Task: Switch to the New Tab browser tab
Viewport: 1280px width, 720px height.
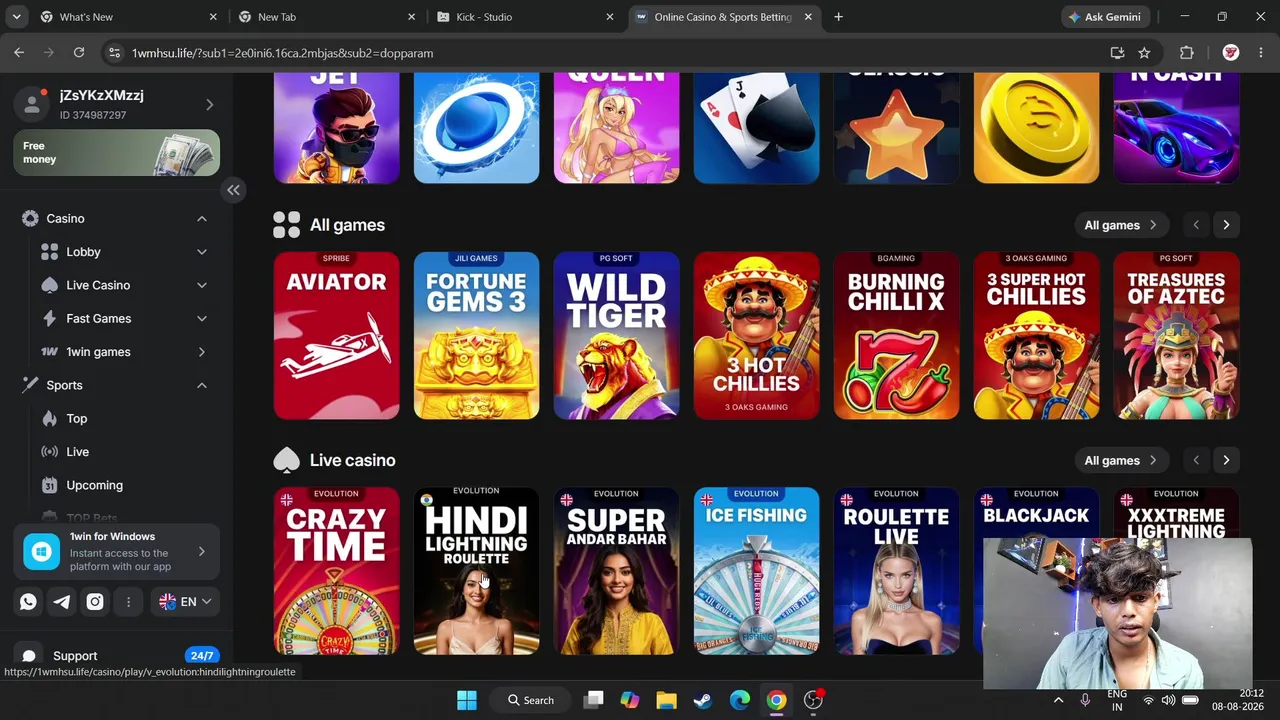Action: tap(328, 17)
